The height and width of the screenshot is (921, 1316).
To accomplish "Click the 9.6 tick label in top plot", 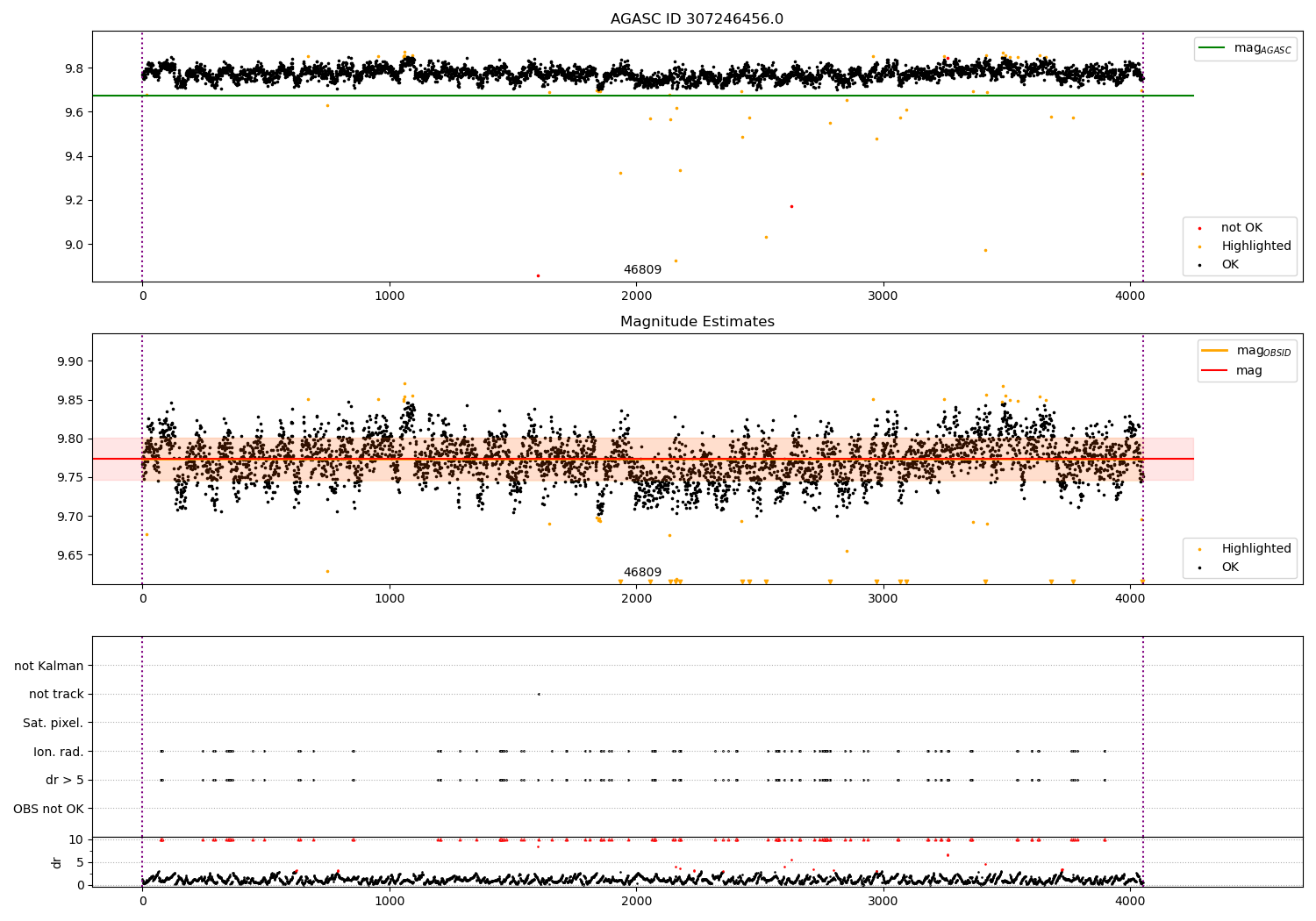I will tap(74, 112).
